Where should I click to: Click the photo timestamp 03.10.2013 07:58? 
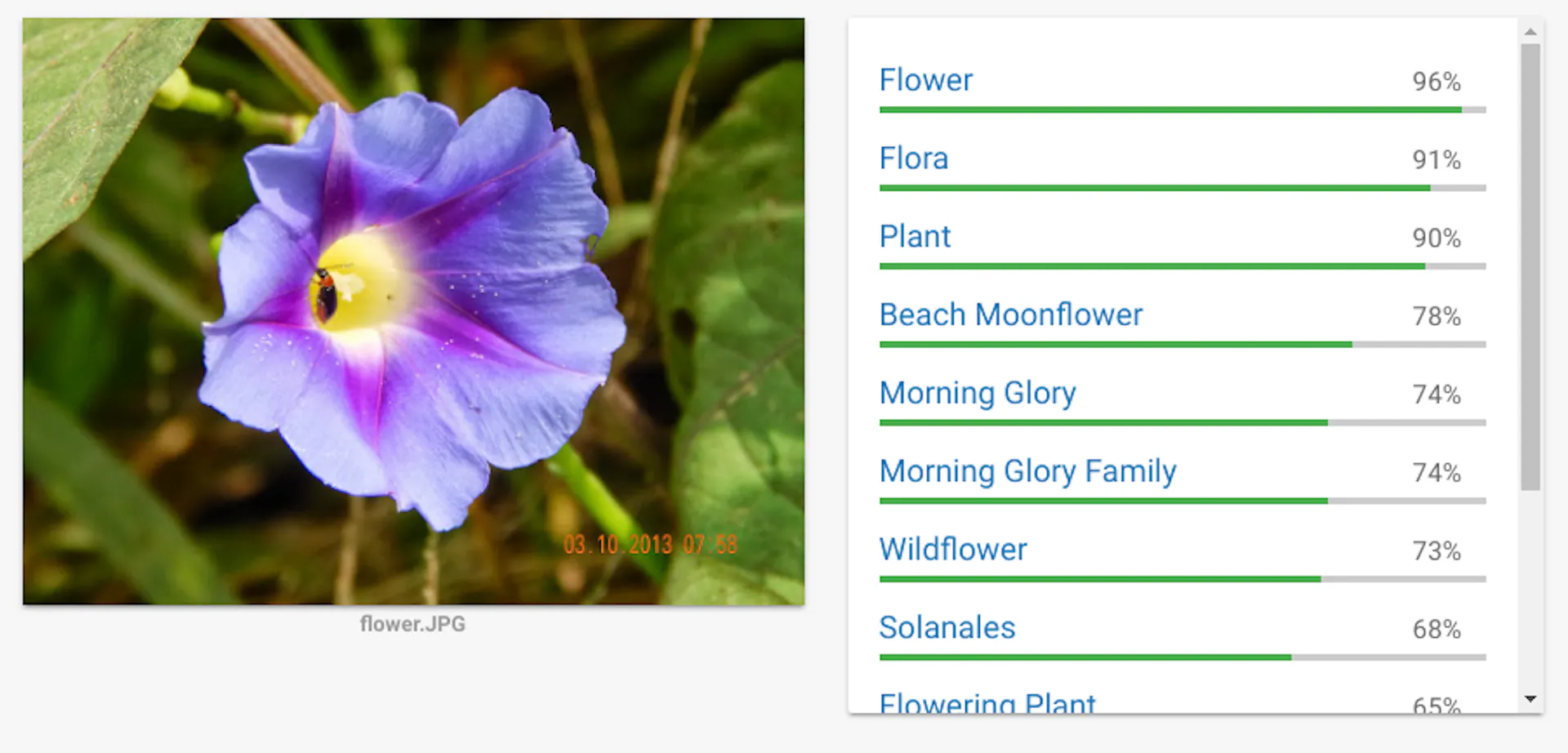point(651,545)
